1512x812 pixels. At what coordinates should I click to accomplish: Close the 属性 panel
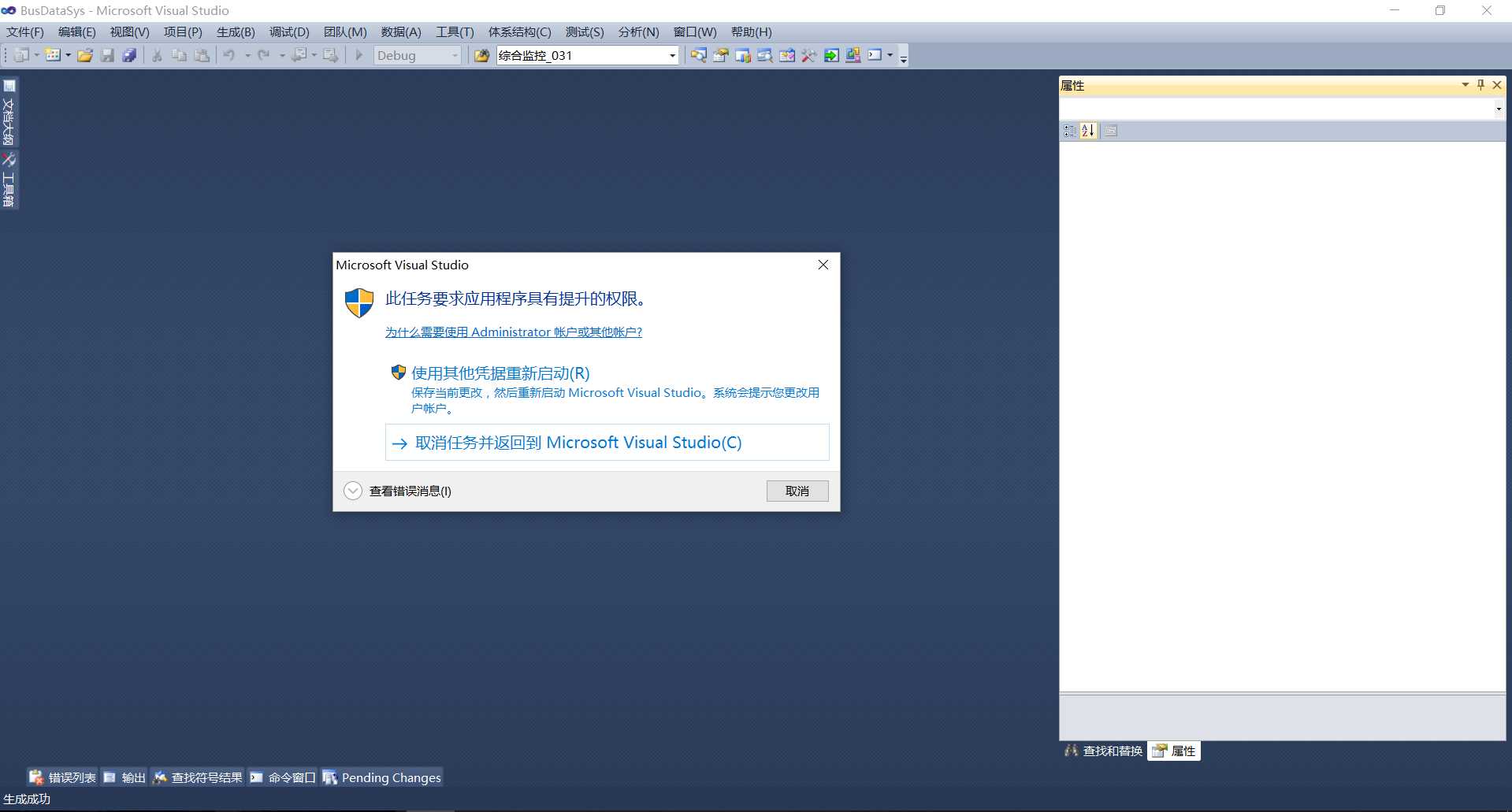click(x=1497, y=84)
